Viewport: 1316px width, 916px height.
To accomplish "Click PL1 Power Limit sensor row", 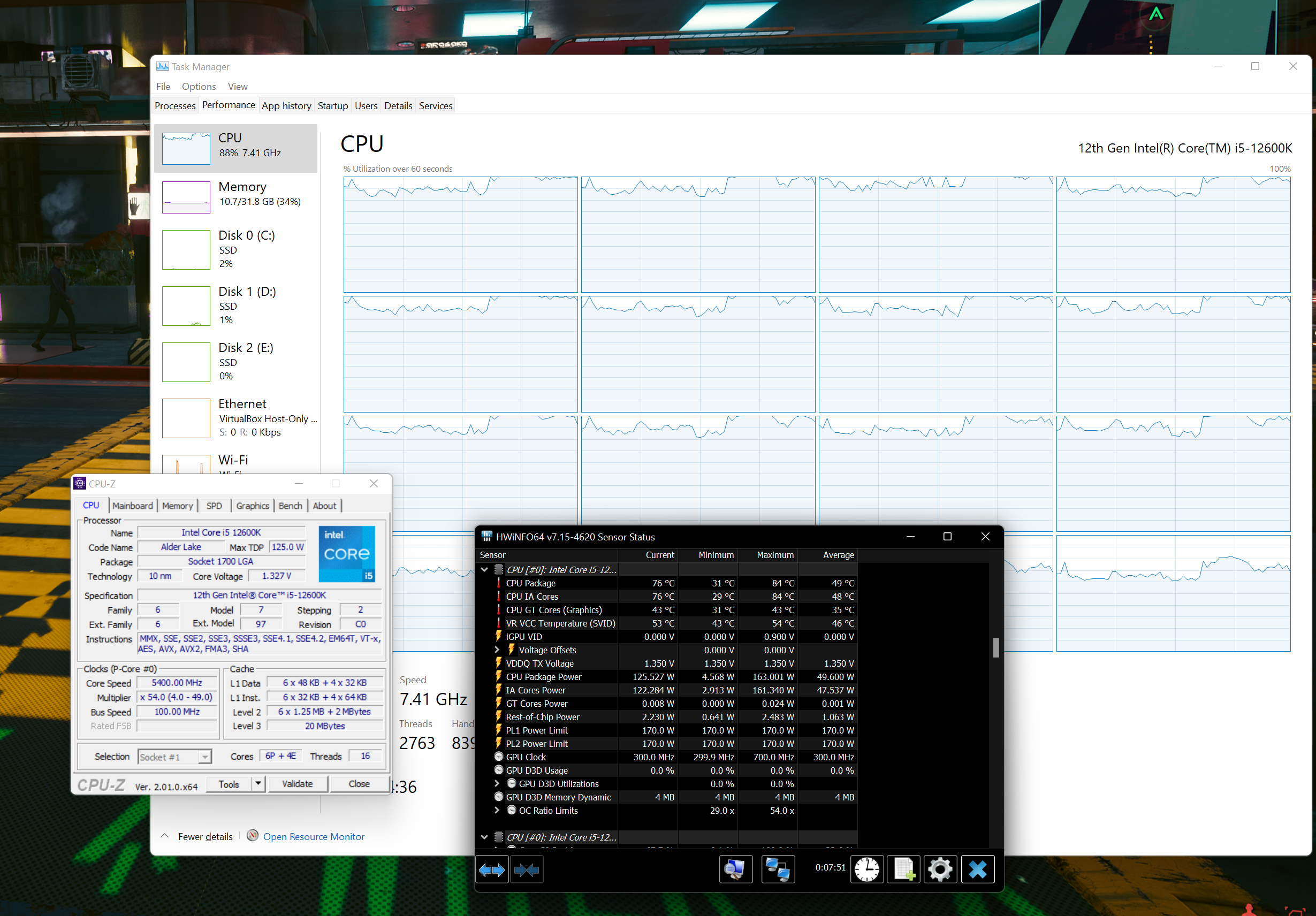I will 667,730.
